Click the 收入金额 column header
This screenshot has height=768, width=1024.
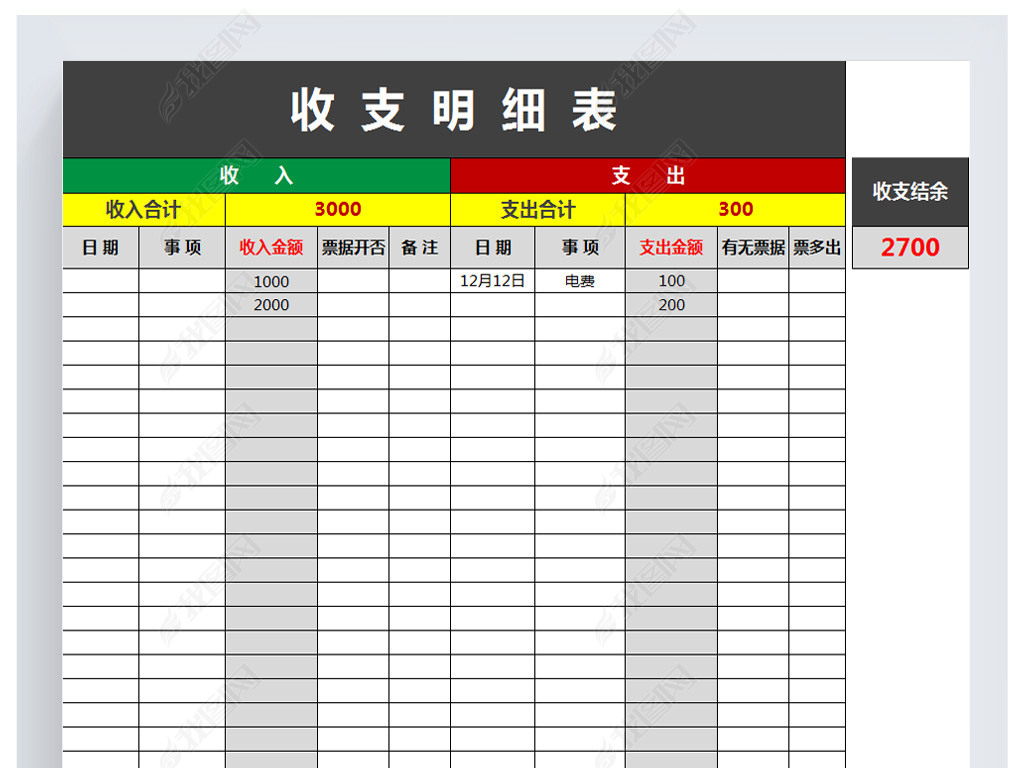[271, 247]
